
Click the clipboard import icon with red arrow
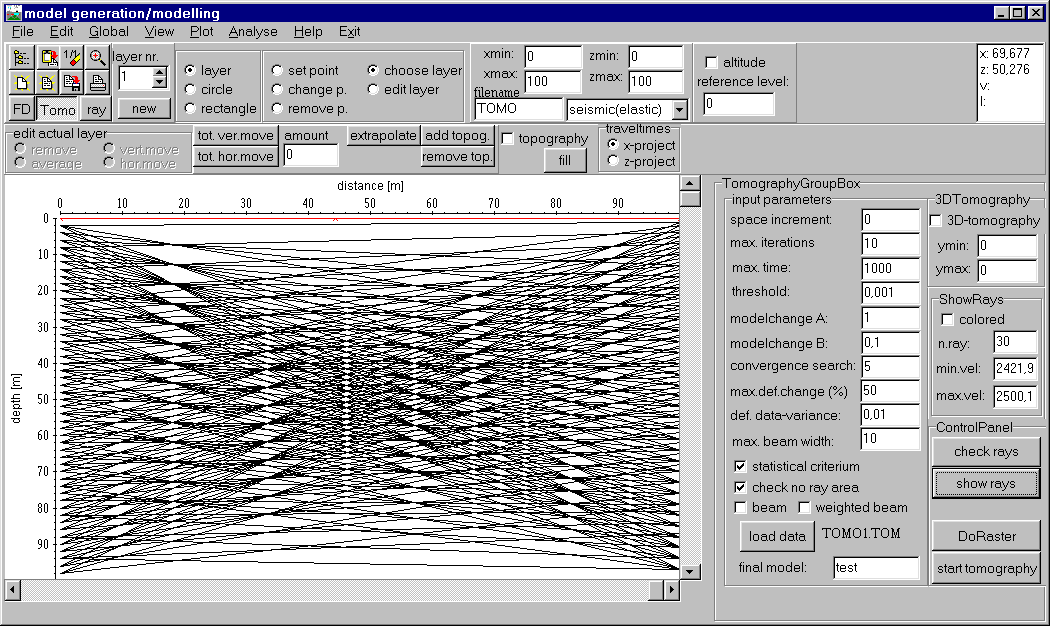(x=47, y=58)
